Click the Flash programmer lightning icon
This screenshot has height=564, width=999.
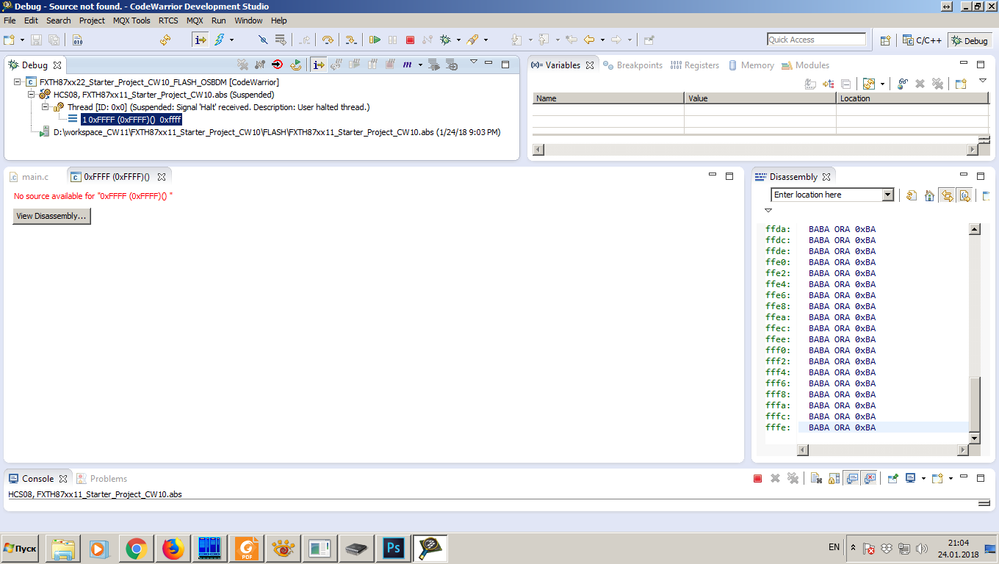(219, 40)
